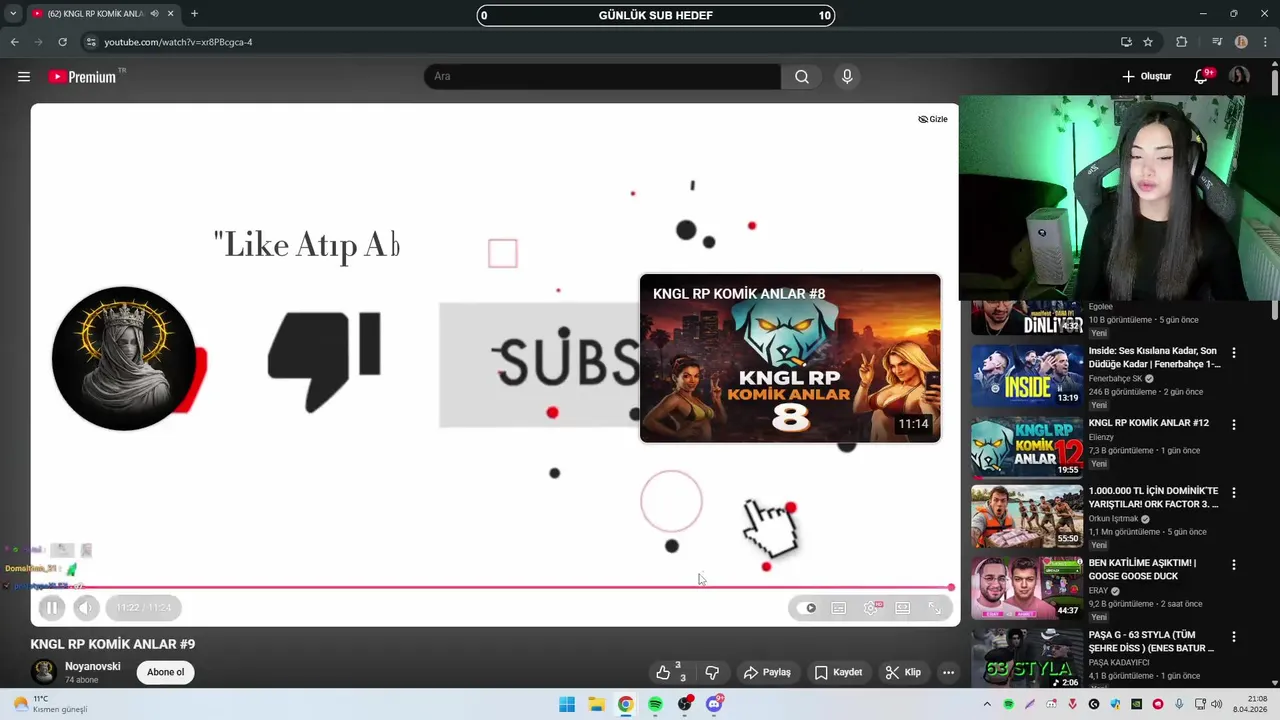Open Chrome media control icon
The width and height of the screenshot is (1280, 720).
click(x=1217, y=42)
